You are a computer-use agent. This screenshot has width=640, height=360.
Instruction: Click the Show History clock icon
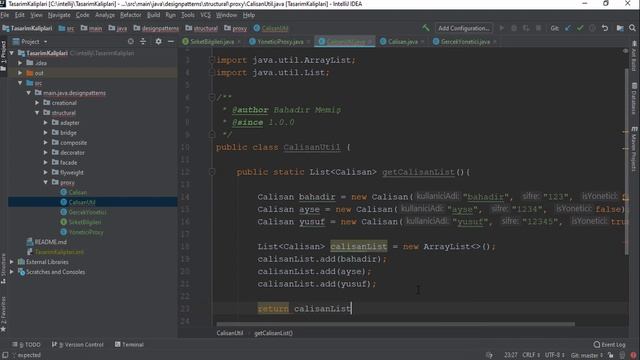pos(592,28)
